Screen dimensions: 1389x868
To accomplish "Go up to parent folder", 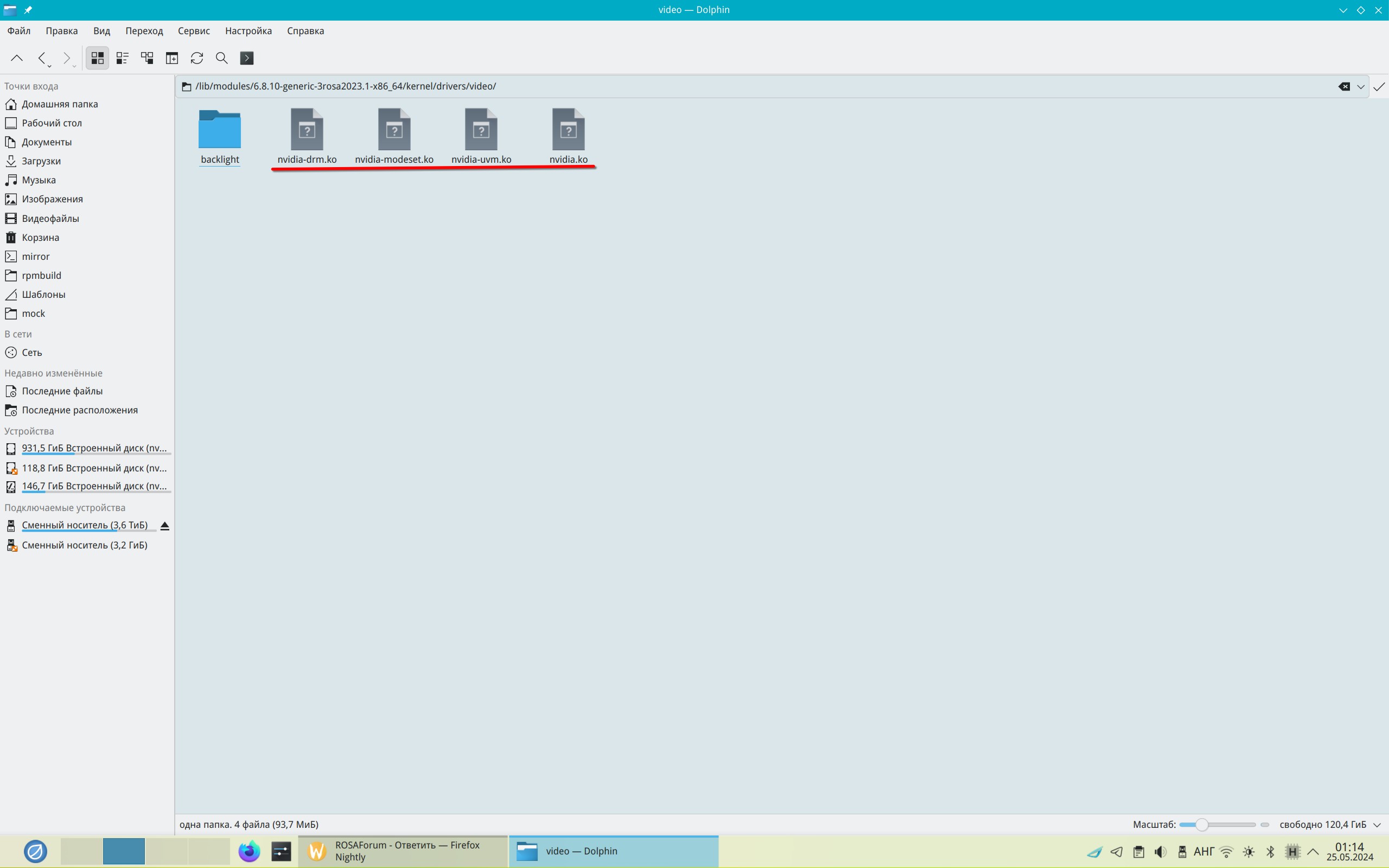I will coord(17,58).
